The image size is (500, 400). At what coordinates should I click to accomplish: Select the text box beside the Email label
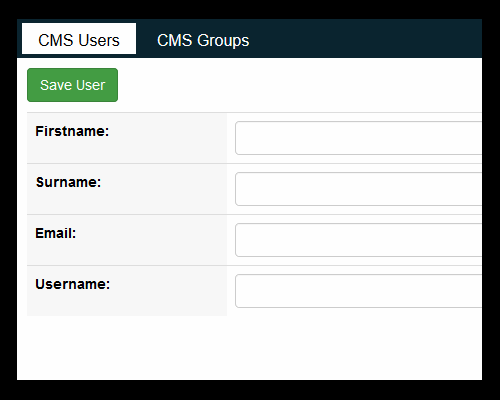point(358,240)
